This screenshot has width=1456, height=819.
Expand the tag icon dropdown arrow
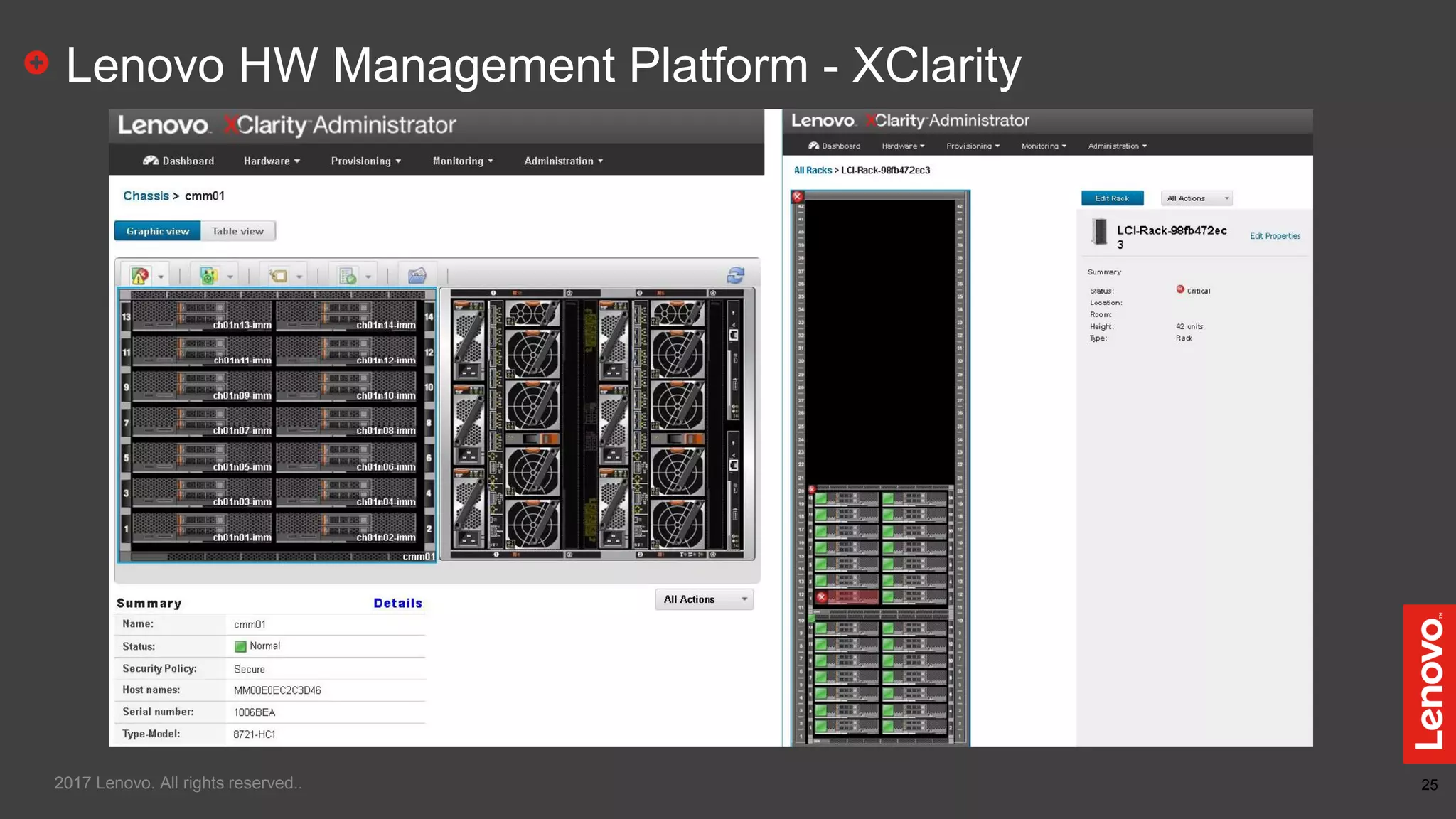[299, 277]
